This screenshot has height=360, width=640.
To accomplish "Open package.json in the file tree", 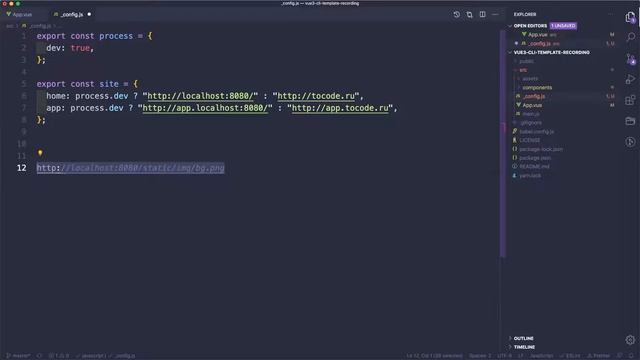I will coord(535,158).
